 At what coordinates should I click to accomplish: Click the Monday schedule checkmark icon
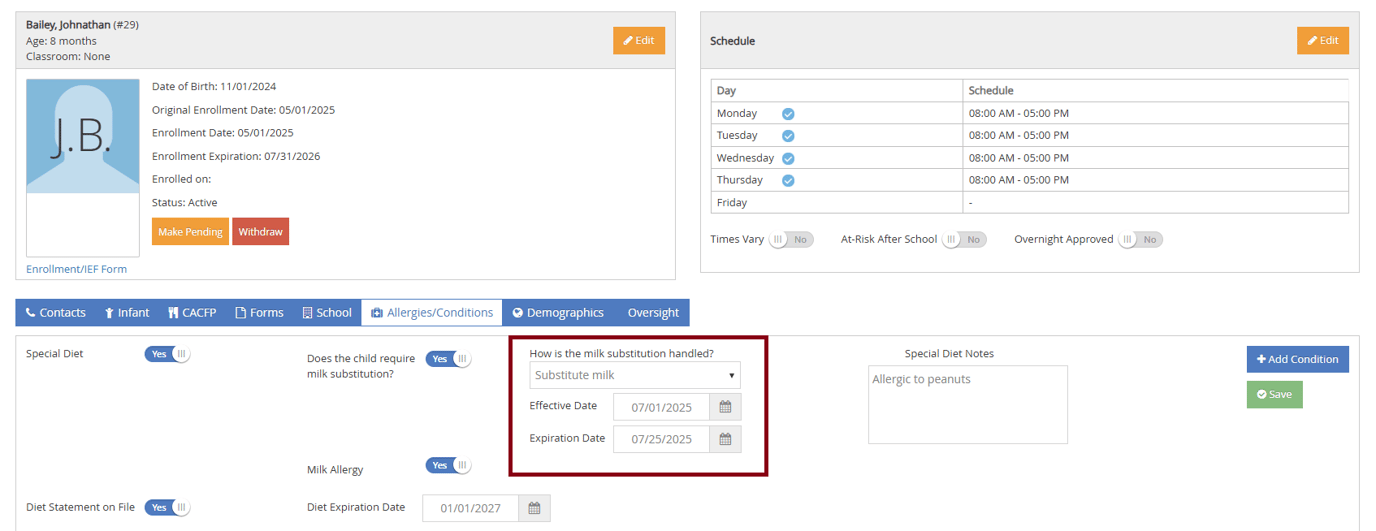(x=788, y=114)
